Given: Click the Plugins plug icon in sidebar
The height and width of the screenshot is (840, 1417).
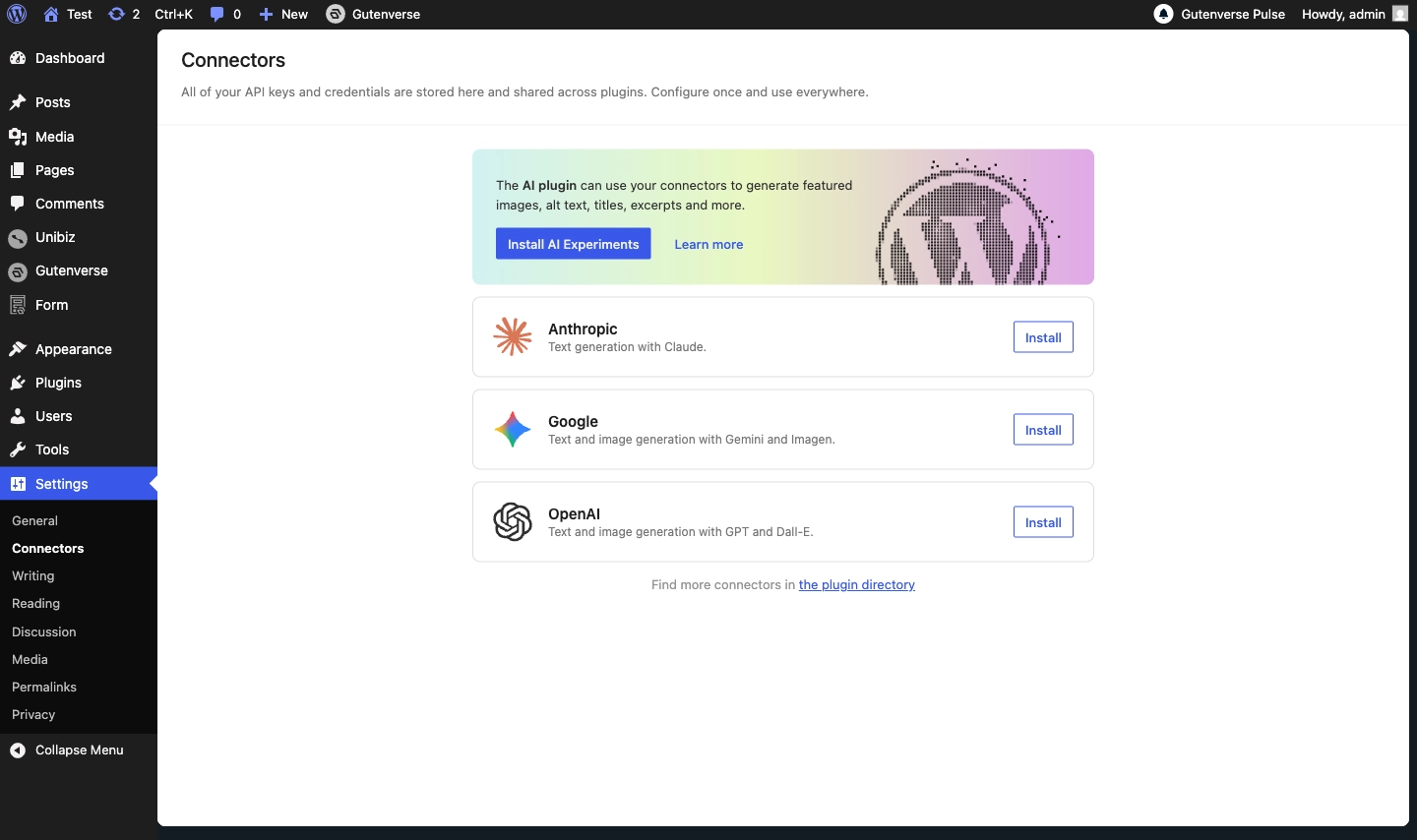Looking at the screenshot, I should [18, 383].
